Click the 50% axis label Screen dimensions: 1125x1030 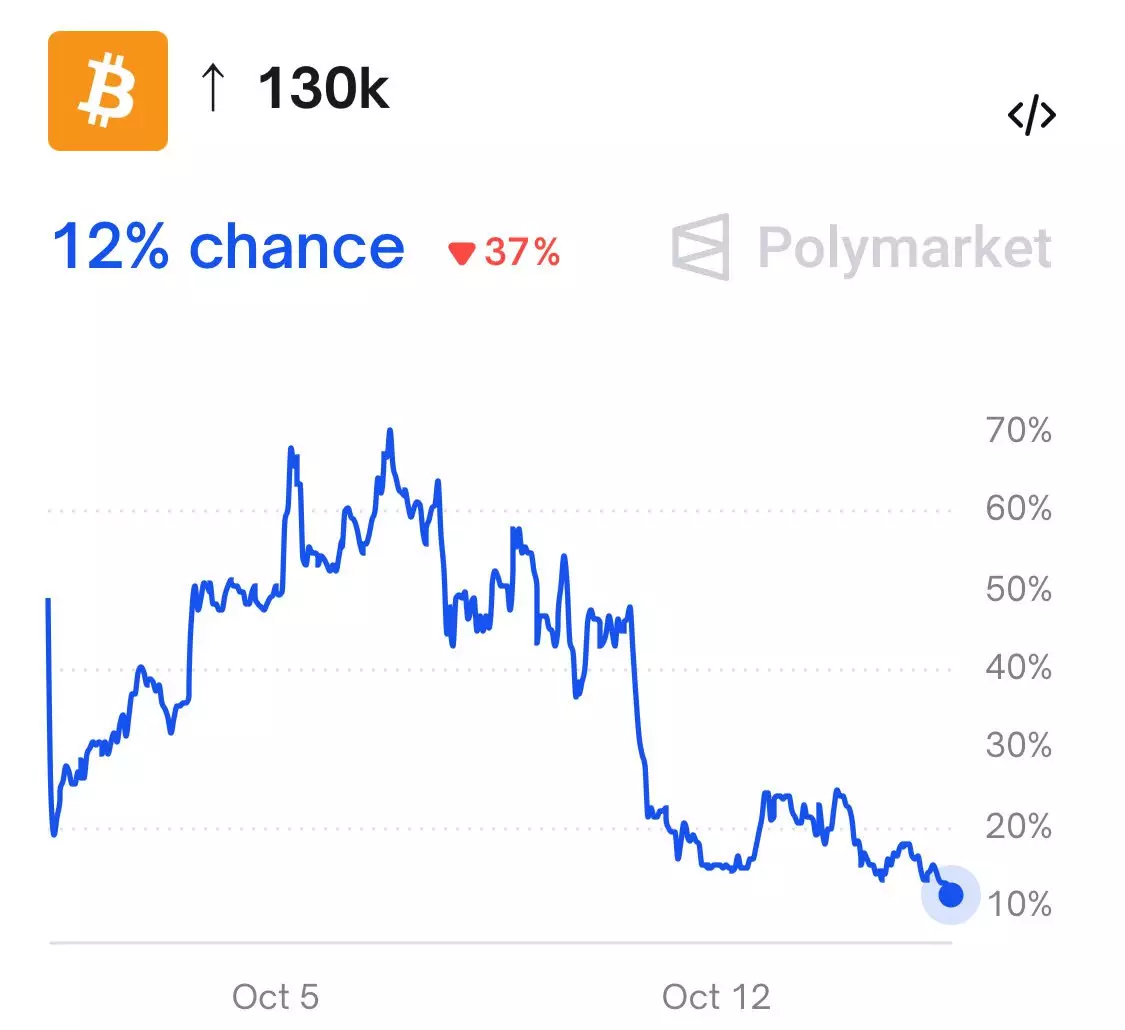(1018, 589)
